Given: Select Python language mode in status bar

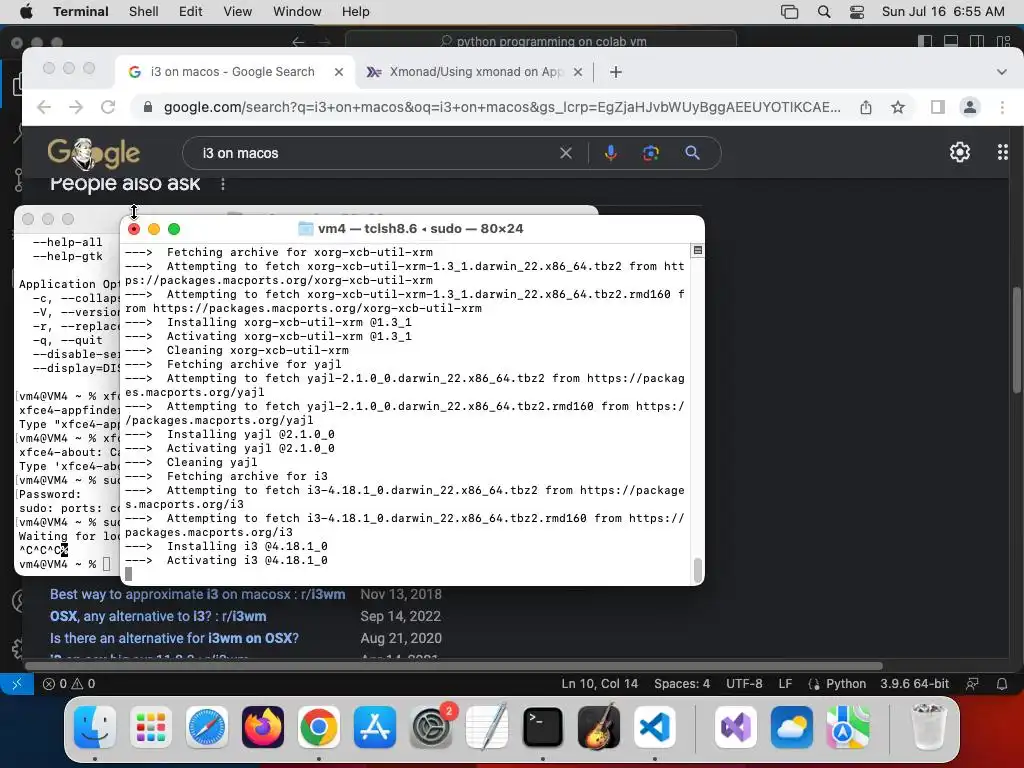Looking at the screenshot, I should 846,684.
